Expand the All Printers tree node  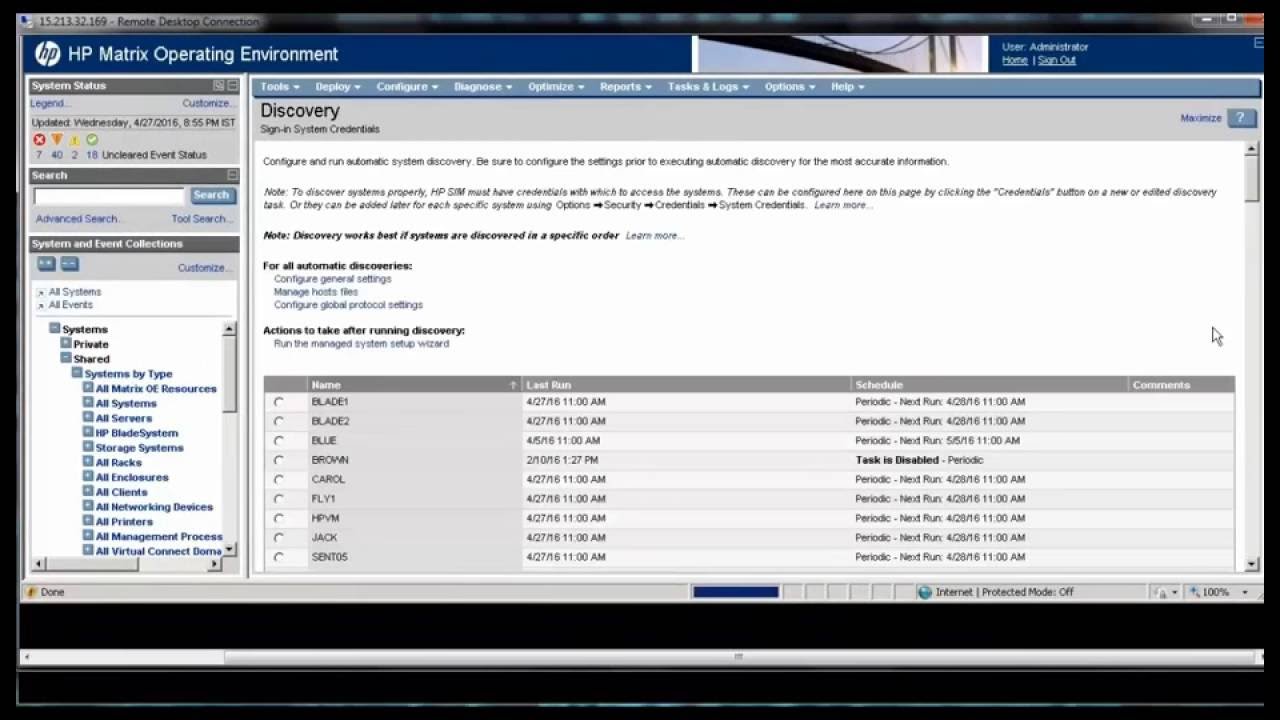coord(88,521)
